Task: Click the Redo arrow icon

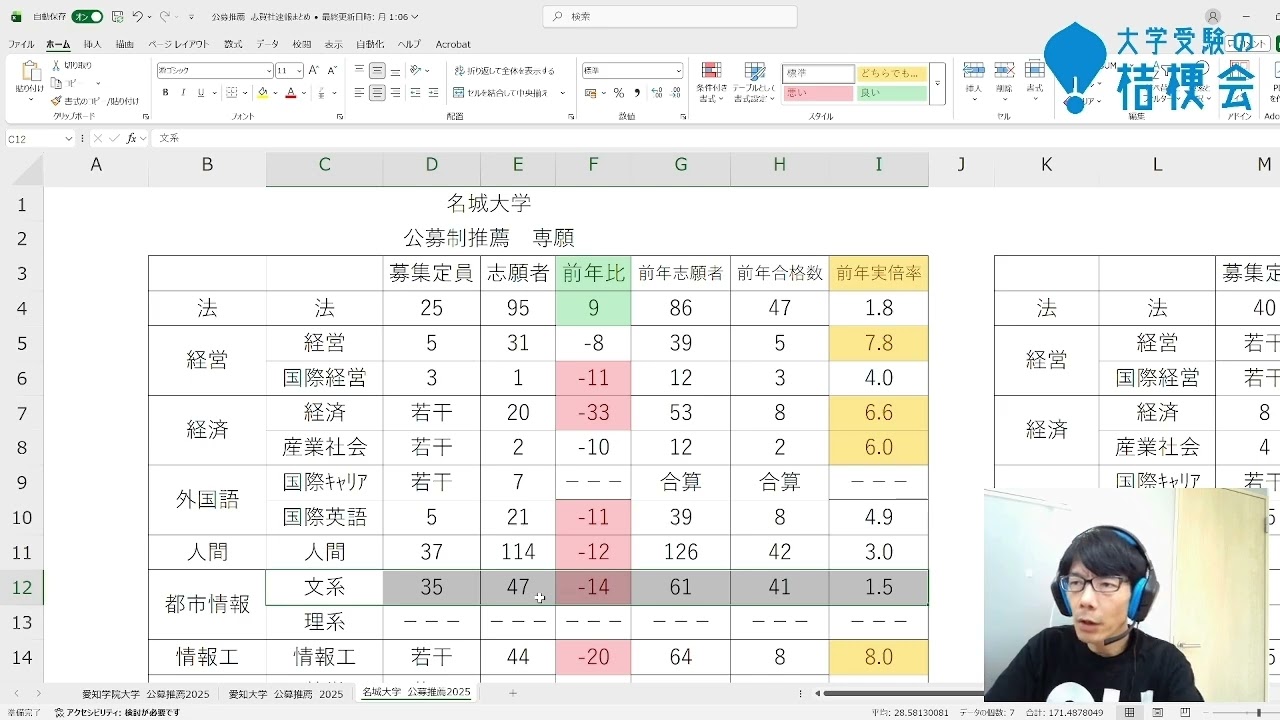Action: (x=165, y=16)
